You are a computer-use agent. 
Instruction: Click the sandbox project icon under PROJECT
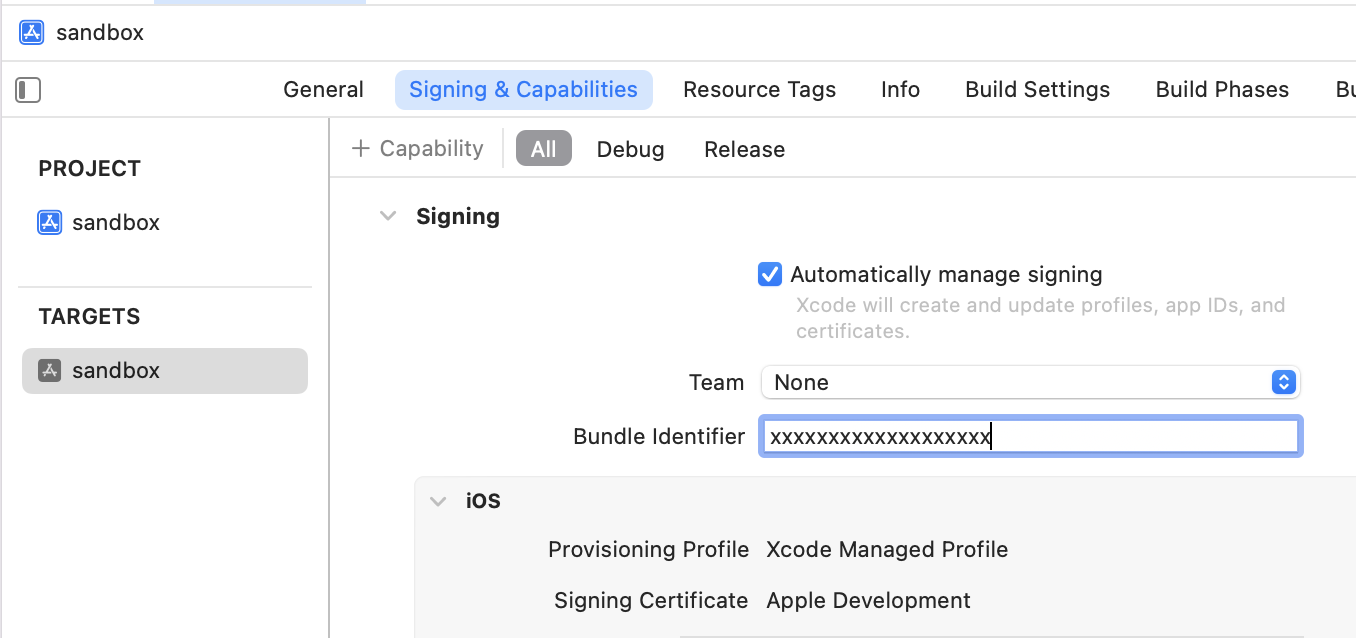pos(50,222)
